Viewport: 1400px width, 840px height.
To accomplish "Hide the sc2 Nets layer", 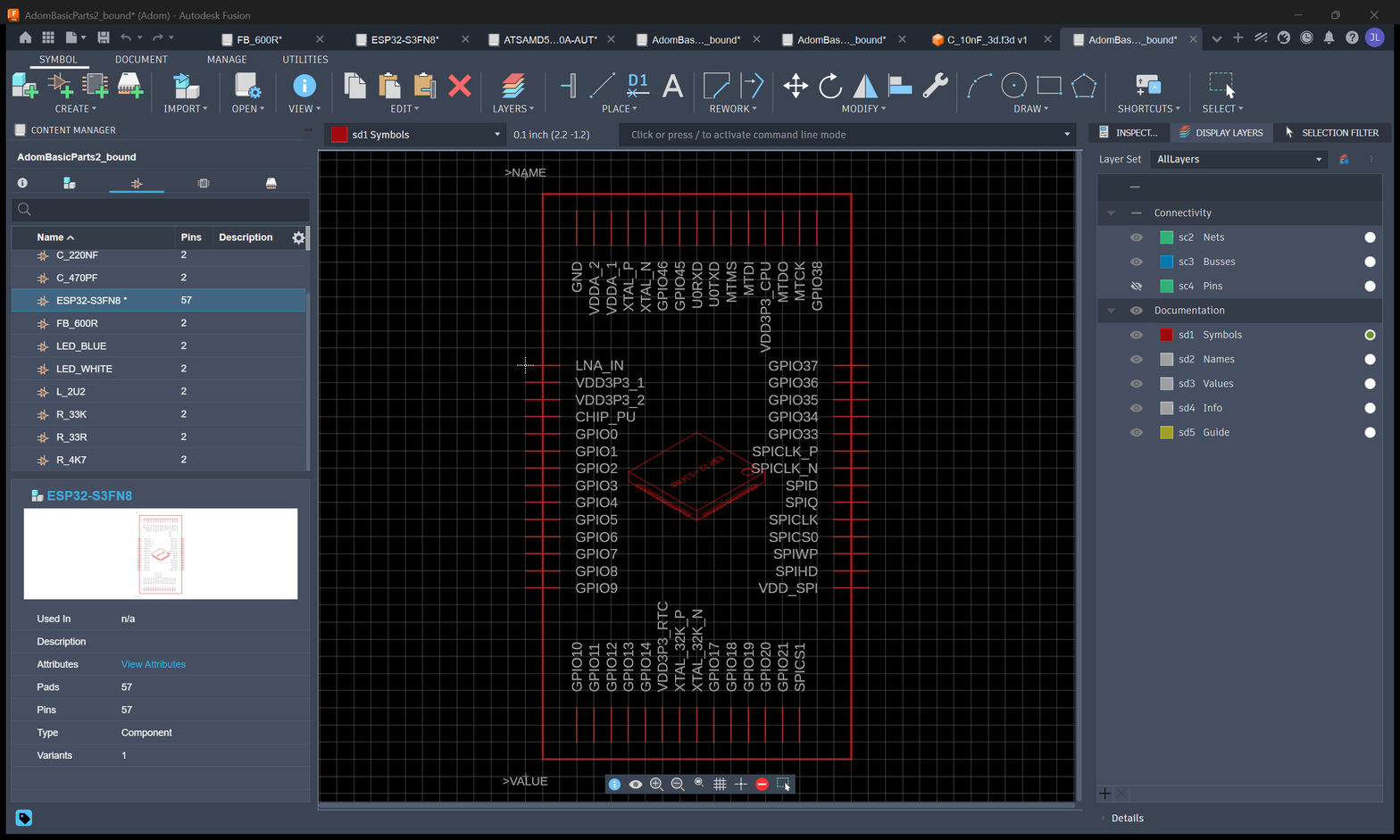I will pos(1136,237).
